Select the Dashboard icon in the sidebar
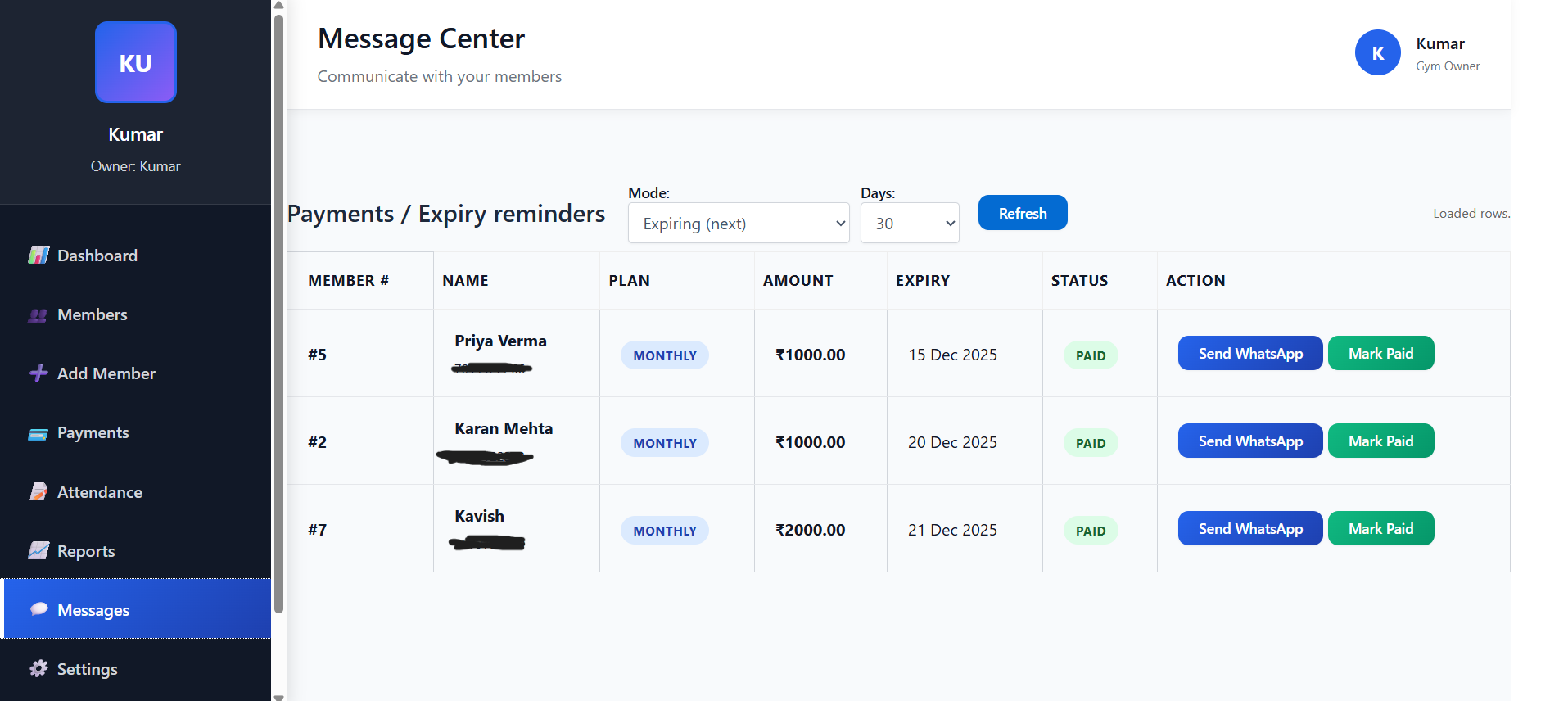 coord(38,255)
